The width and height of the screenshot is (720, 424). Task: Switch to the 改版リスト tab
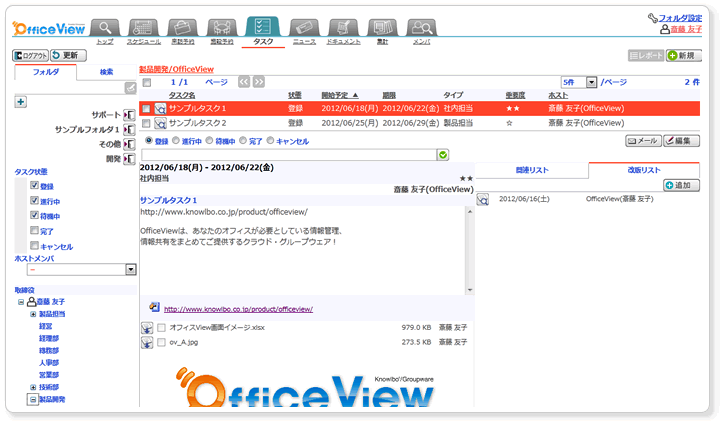coord(644,170)
